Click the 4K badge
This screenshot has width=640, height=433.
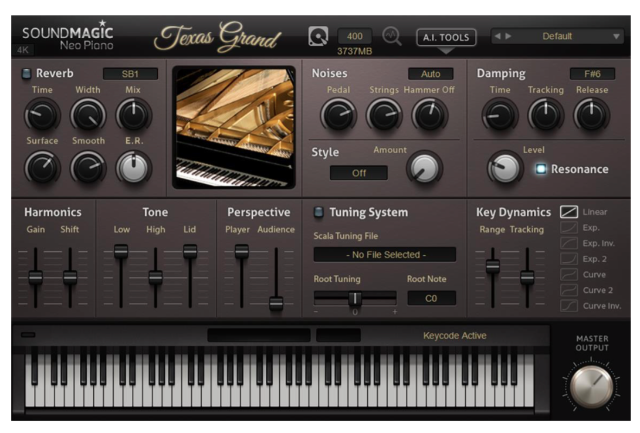point(23,50)
